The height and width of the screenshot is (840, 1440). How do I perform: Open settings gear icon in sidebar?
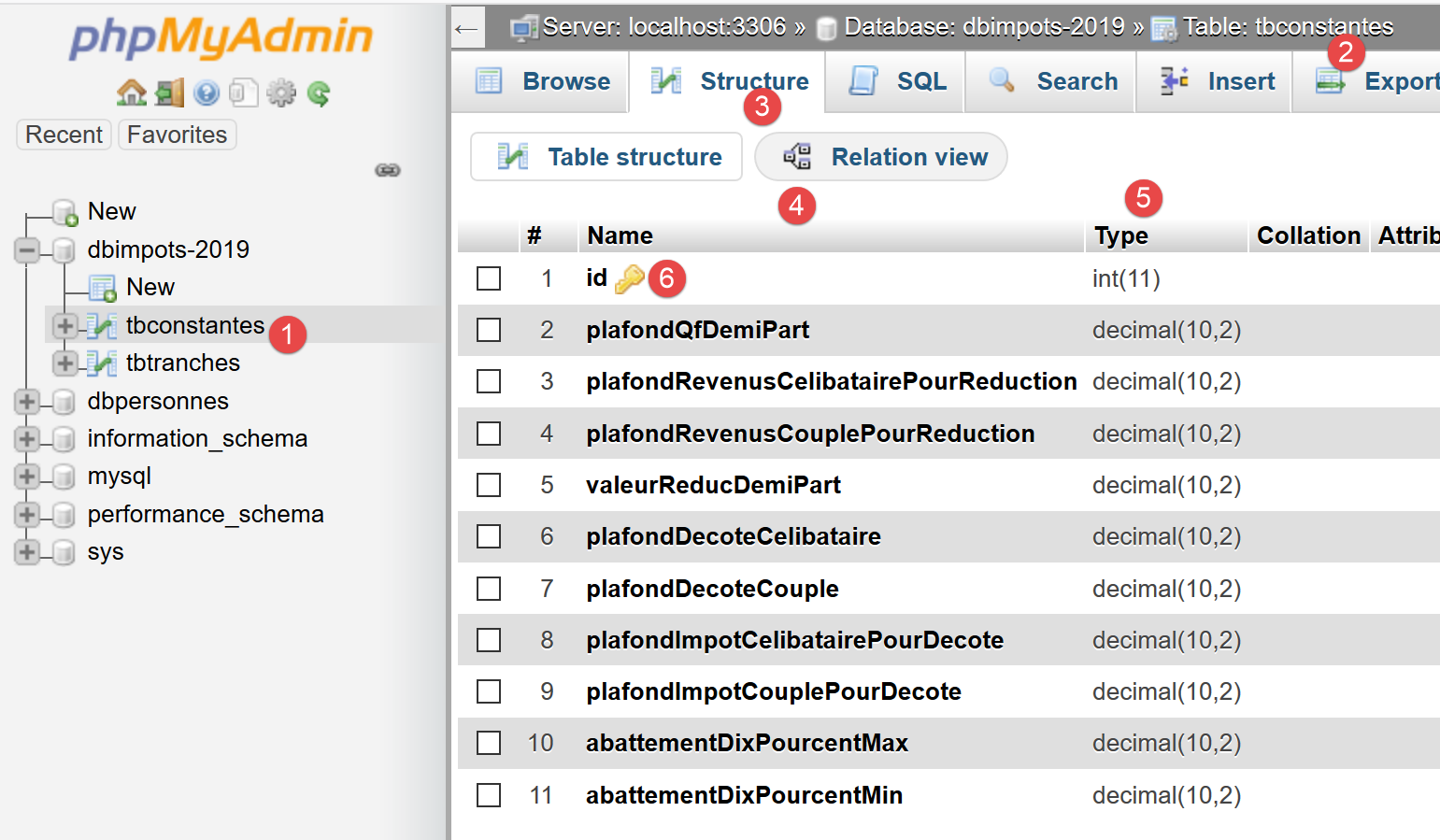(281, 93)
